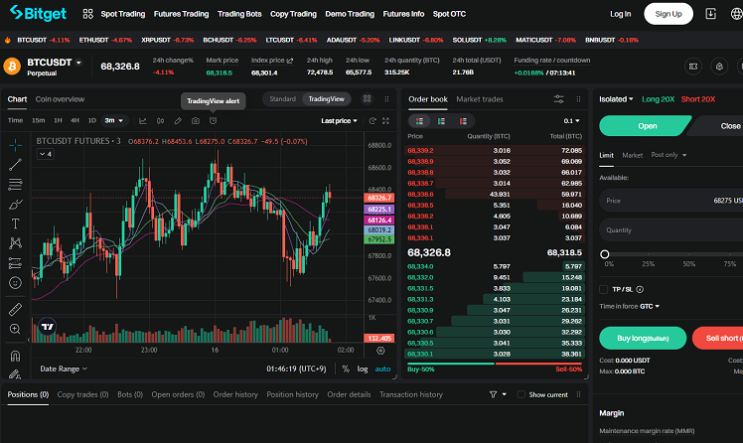Open the Copy Trading menu

point(293,14)
